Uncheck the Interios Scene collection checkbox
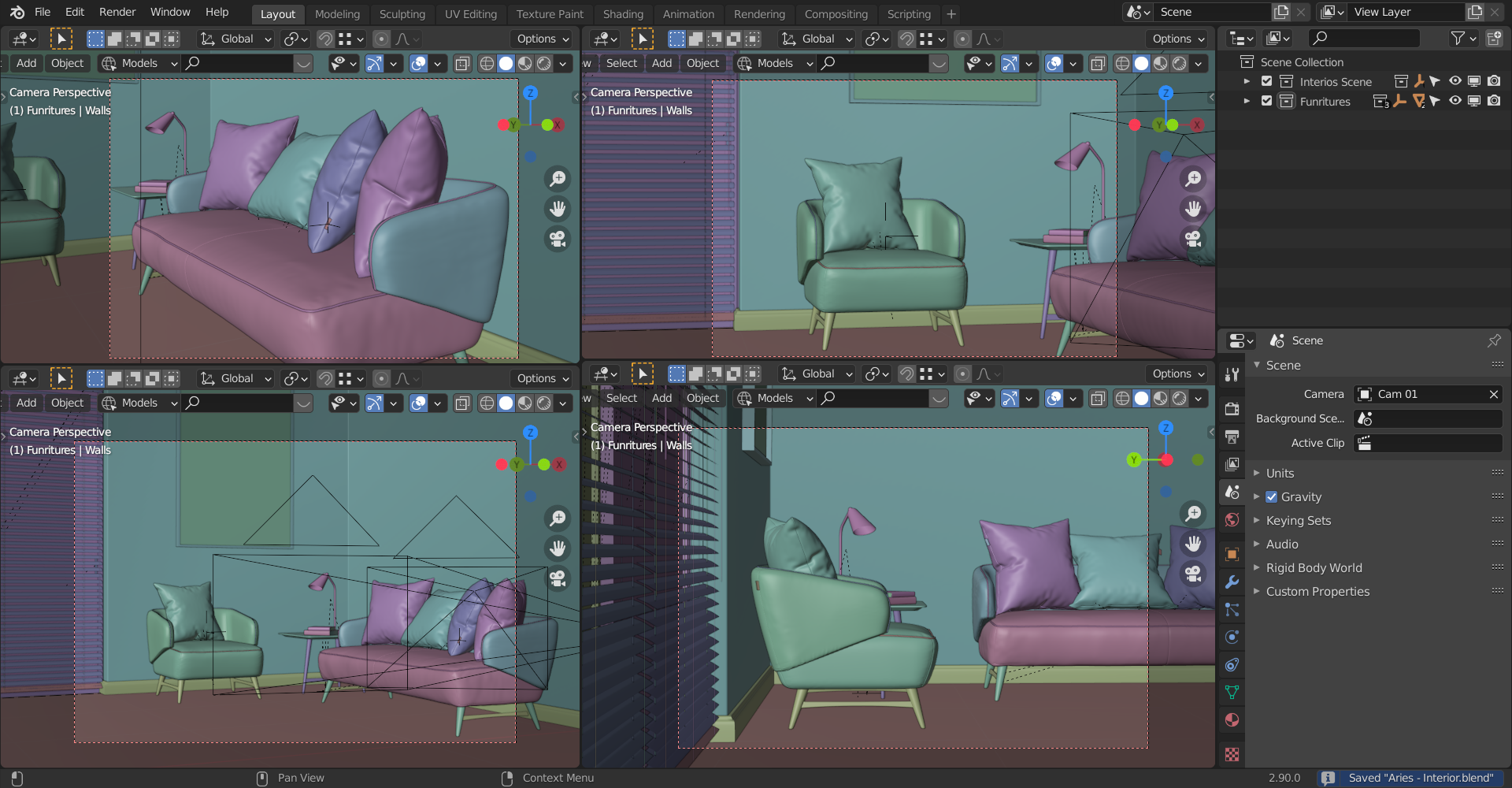This screenshot has width=1512, height=788. (x=1266, y=81)
